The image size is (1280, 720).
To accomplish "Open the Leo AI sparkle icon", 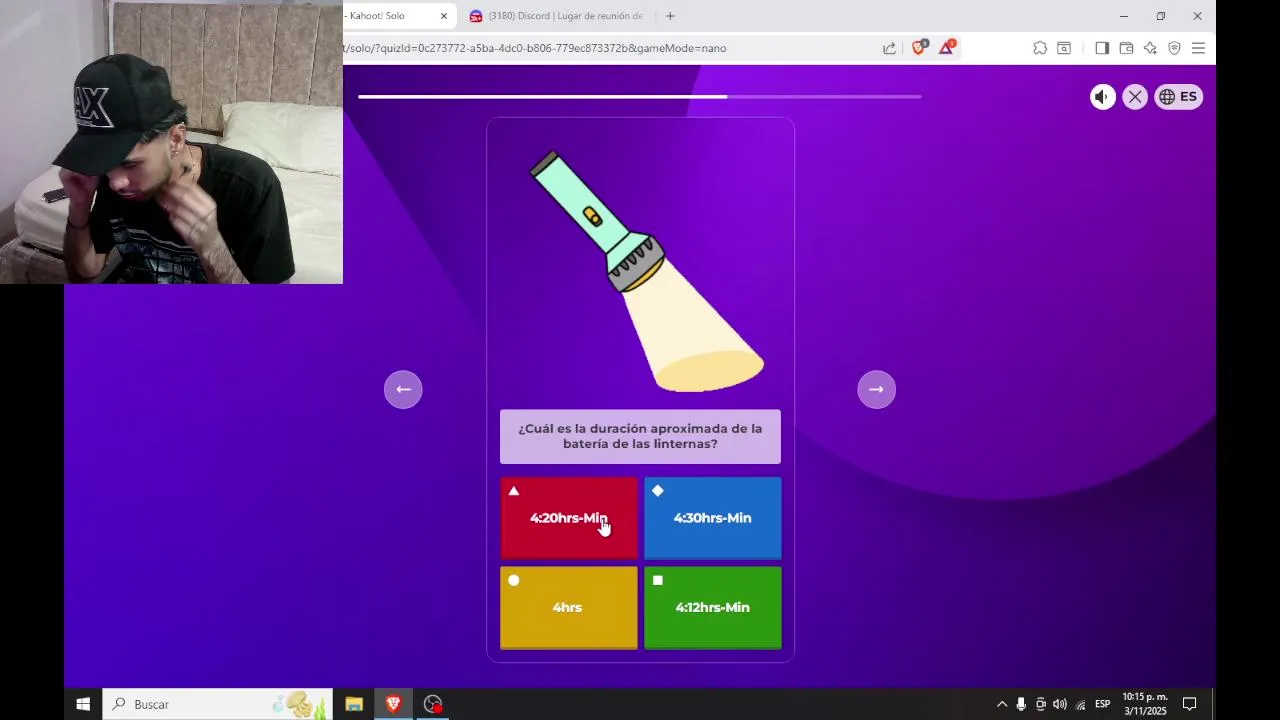I will [x=1150, y=48].
